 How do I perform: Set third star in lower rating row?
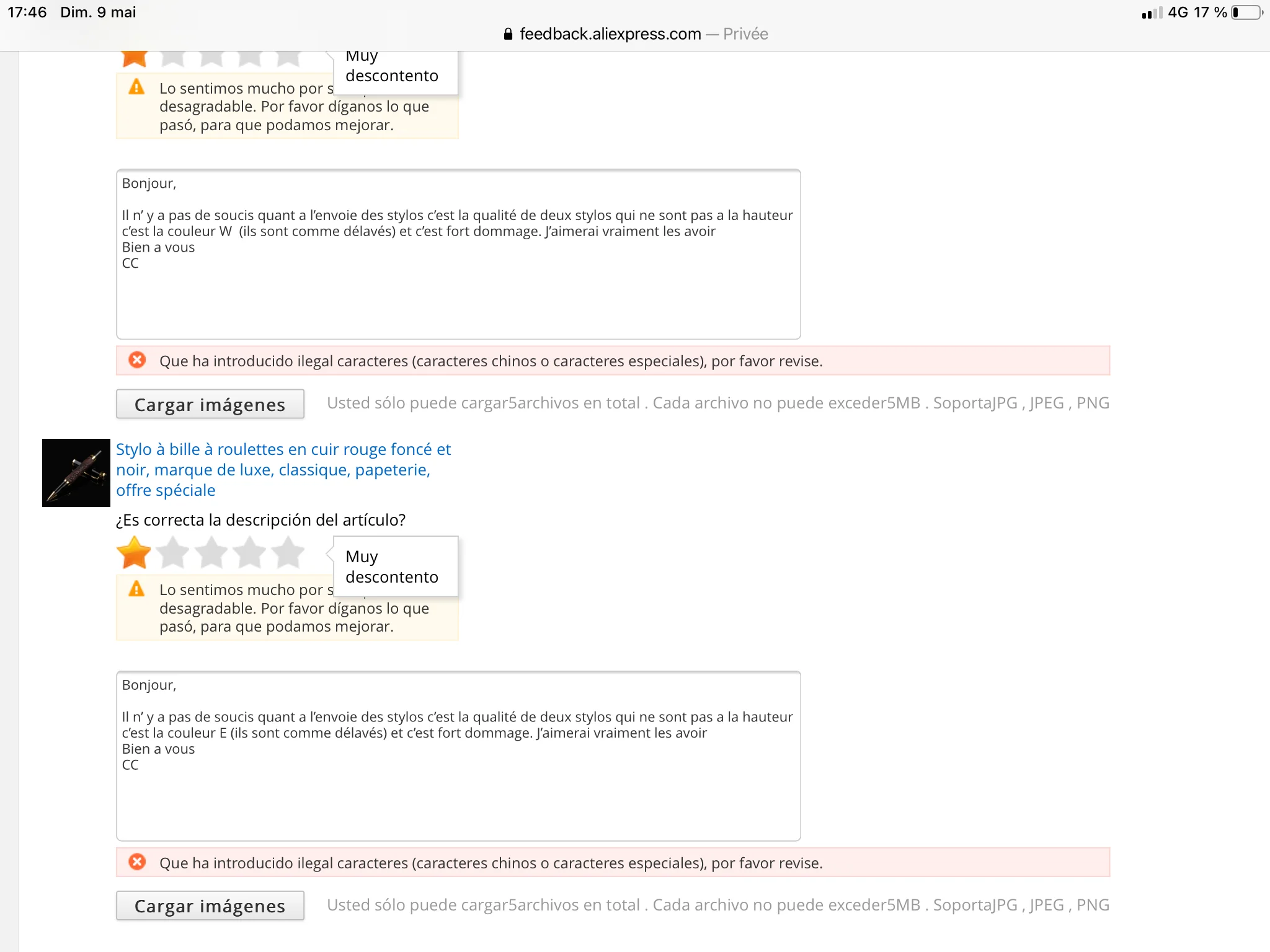click(211, 553)
